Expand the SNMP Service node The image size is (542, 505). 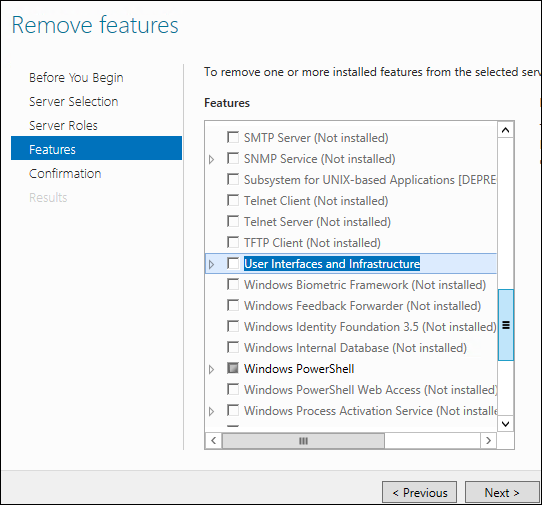click(212, 159)
